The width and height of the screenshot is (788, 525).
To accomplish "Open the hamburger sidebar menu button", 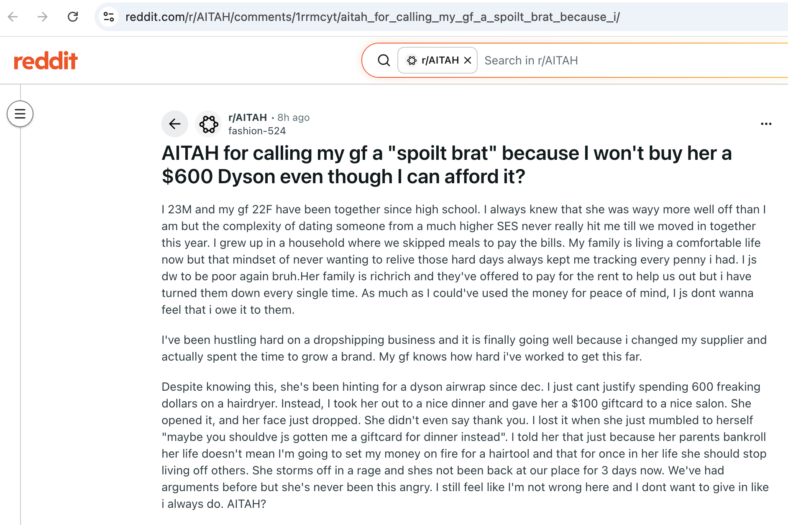I will click(x=20, y=114).
